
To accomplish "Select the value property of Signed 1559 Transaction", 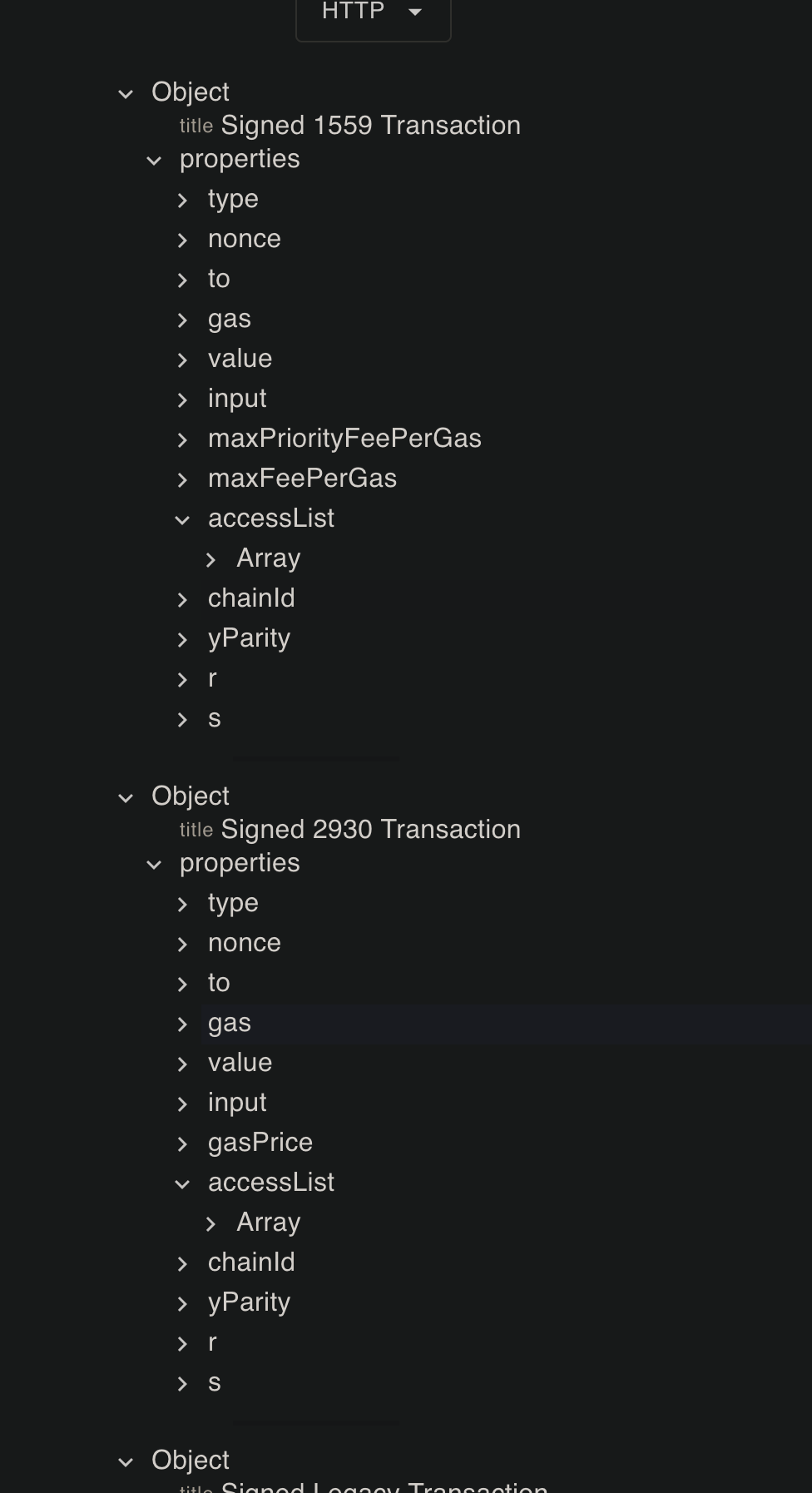I will [x=240, y=360].
